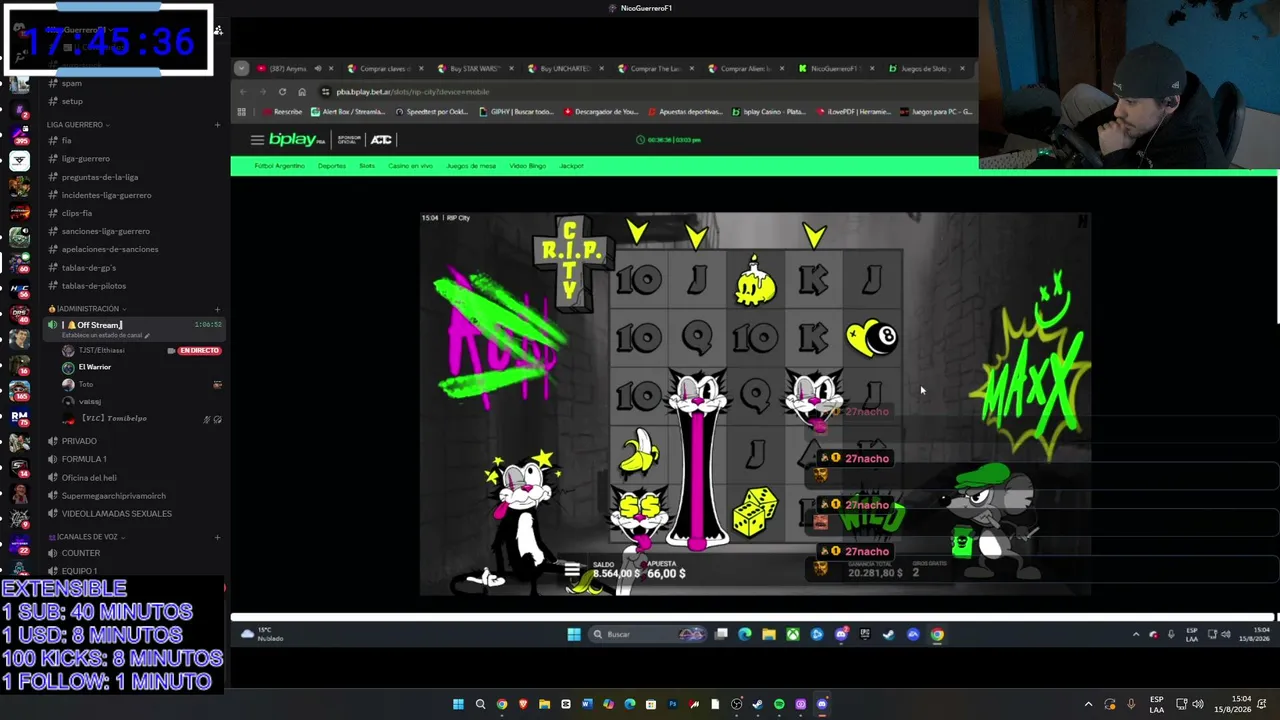This screenshot has width=1280, height=720.
Task: Open the Speedtest por Ookla bookmark
Action: (x=432, y=112)
